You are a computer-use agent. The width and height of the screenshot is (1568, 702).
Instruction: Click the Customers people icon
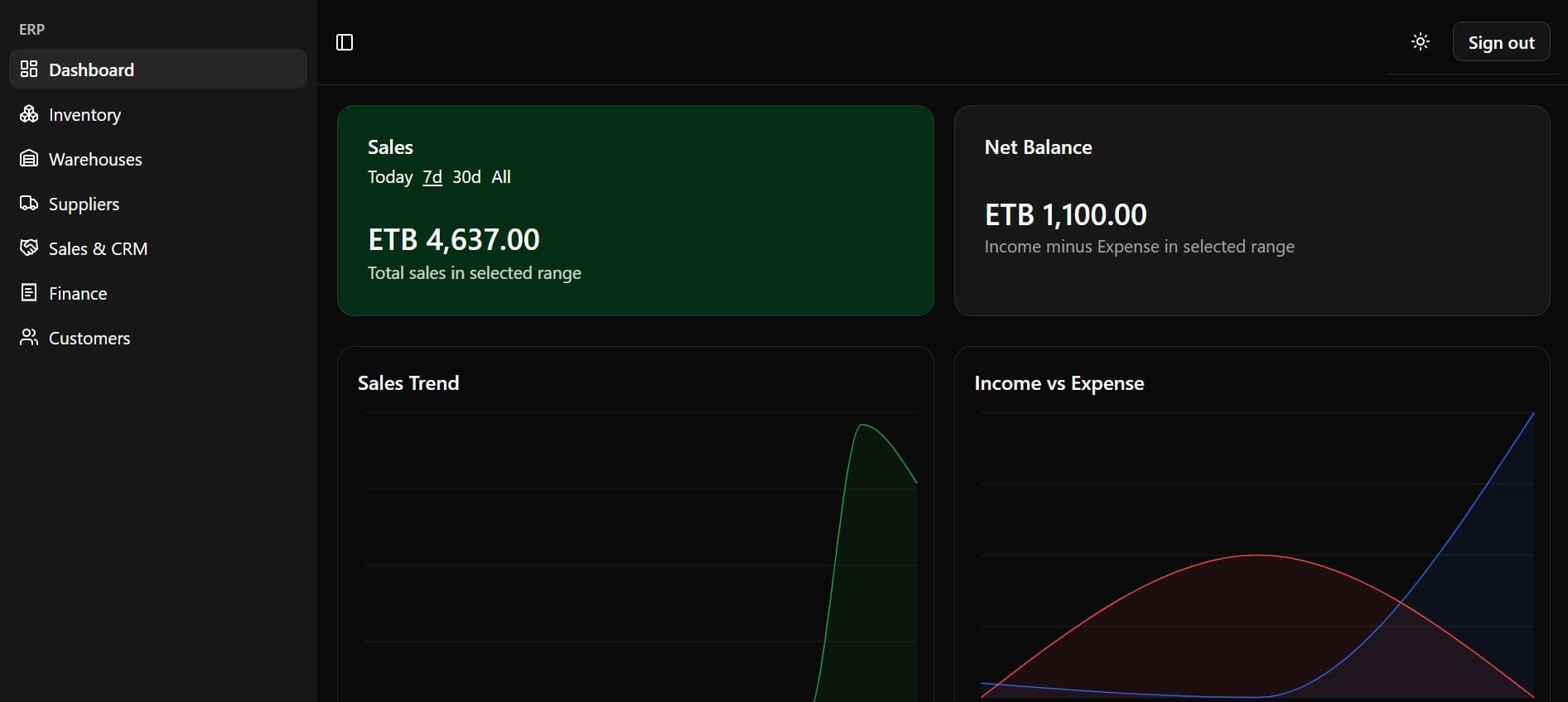click(x=29, y=337)
